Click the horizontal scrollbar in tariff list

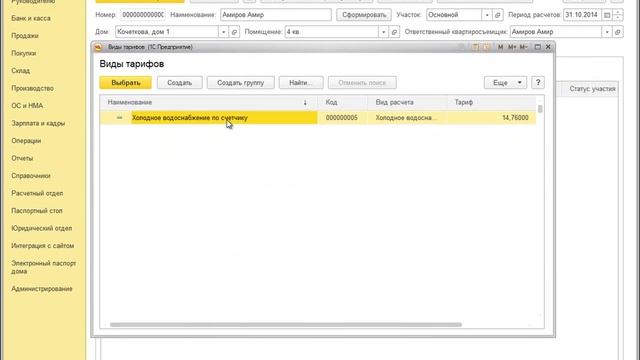click(286, 325)
